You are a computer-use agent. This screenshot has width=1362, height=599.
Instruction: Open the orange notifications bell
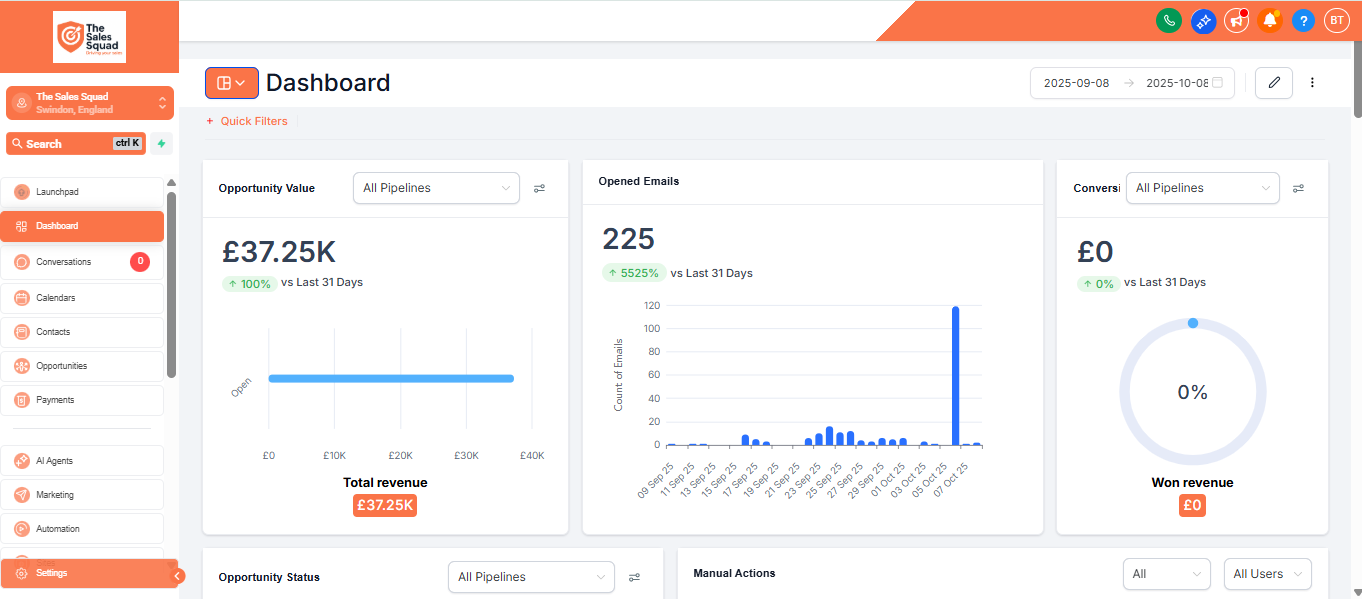click(1270, 20)
